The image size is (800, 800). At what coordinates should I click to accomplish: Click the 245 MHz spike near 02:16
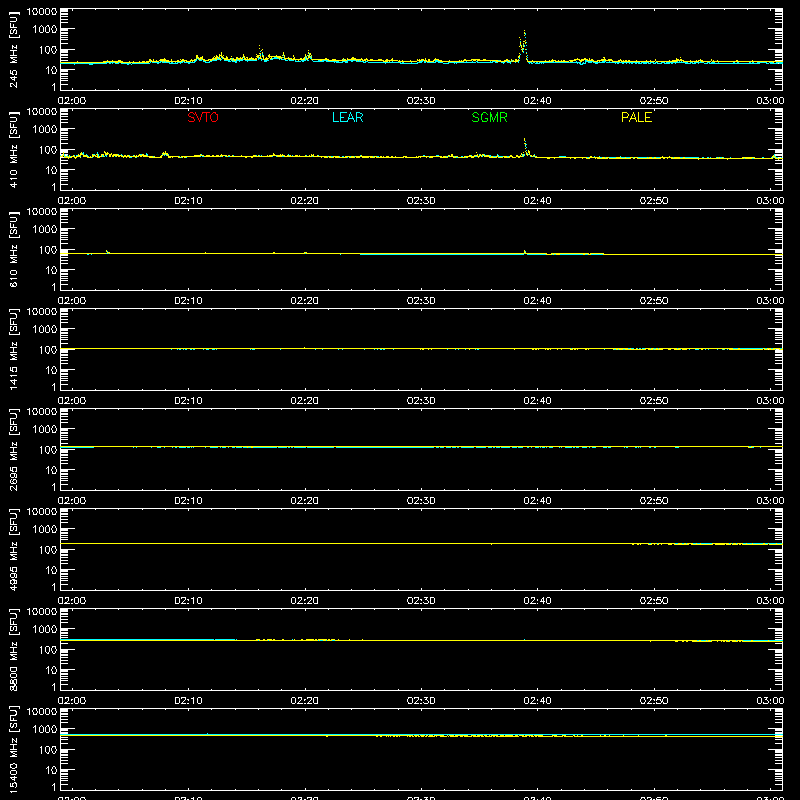pyautogui.click(x=259, y=47)
